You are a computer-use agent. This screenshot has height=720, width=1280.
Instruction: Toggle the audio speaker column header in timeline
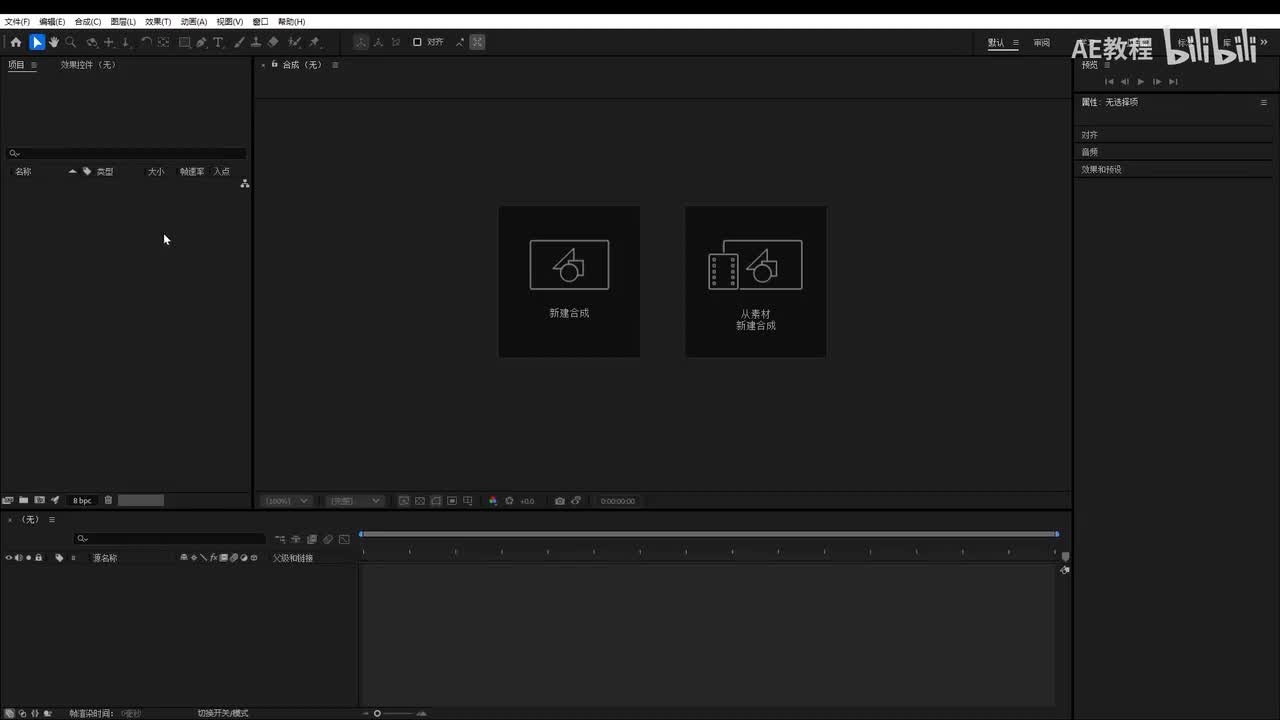click(x=19, y=558)
